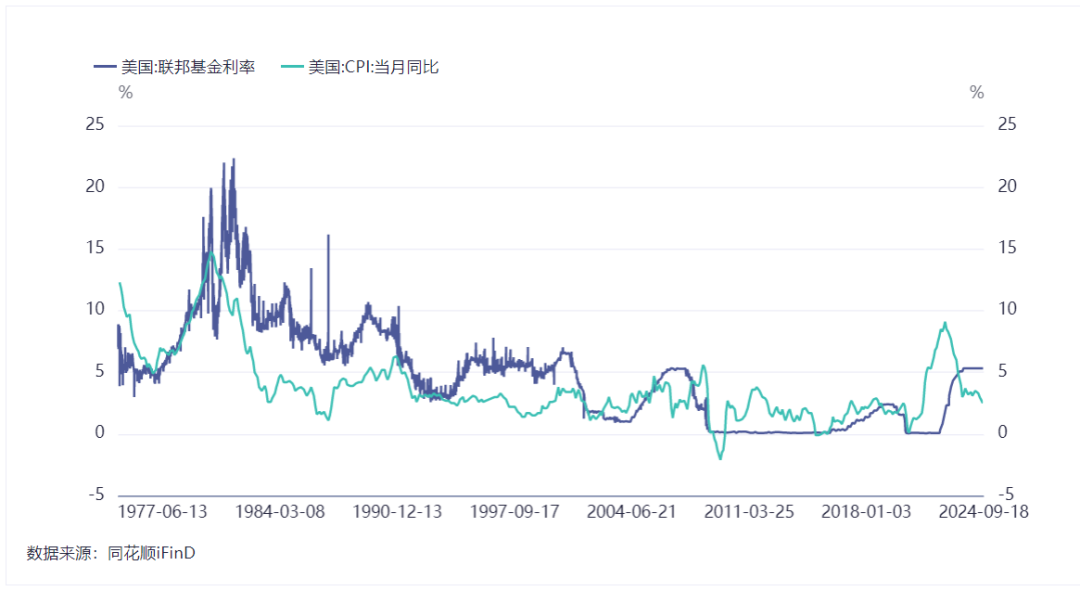Click the federal funds rate peak near 1981

point(233,160)
